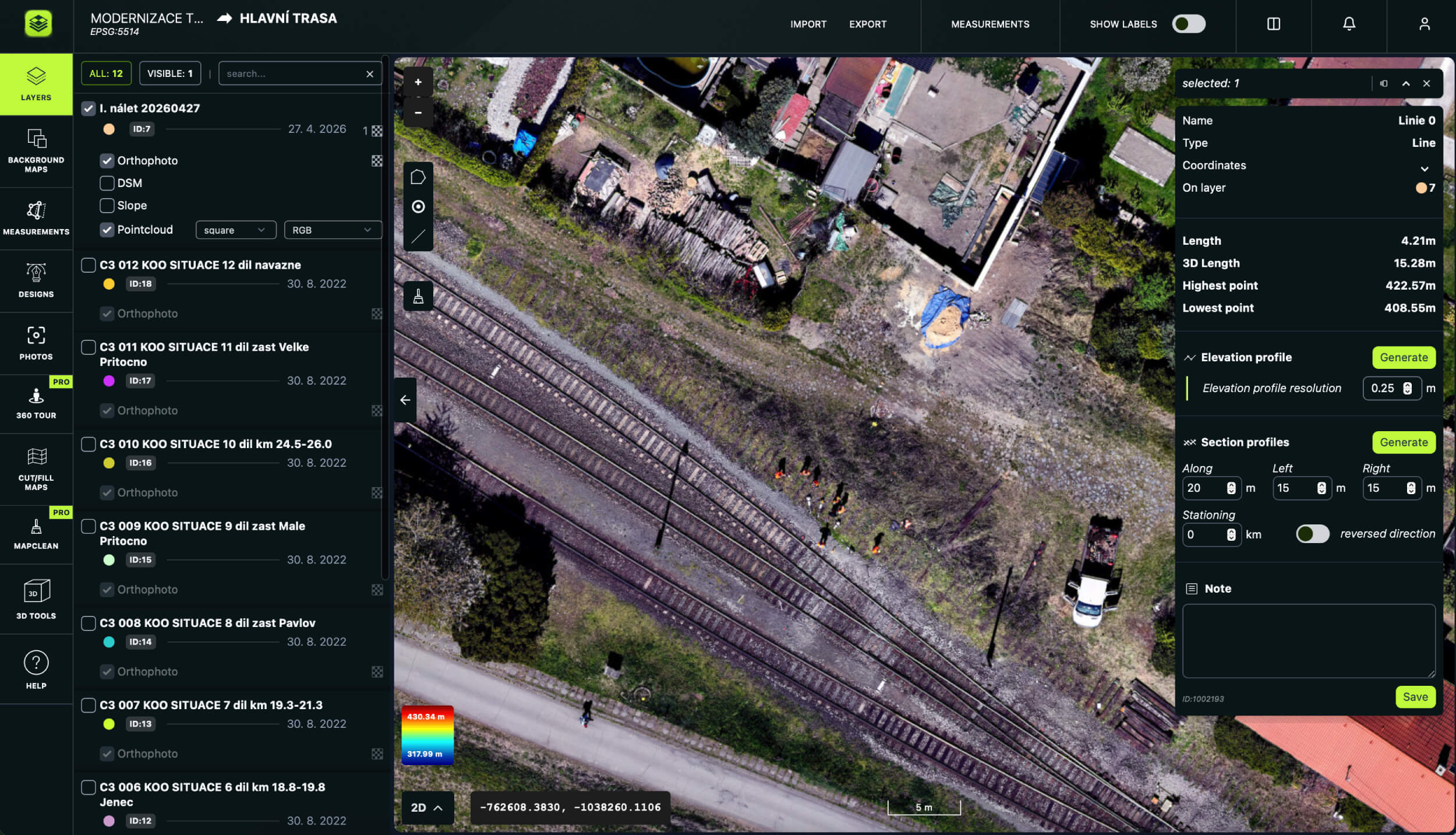Click Export in the top bar
Screen dimensions: 1456x835
click(x=868, y=24)
